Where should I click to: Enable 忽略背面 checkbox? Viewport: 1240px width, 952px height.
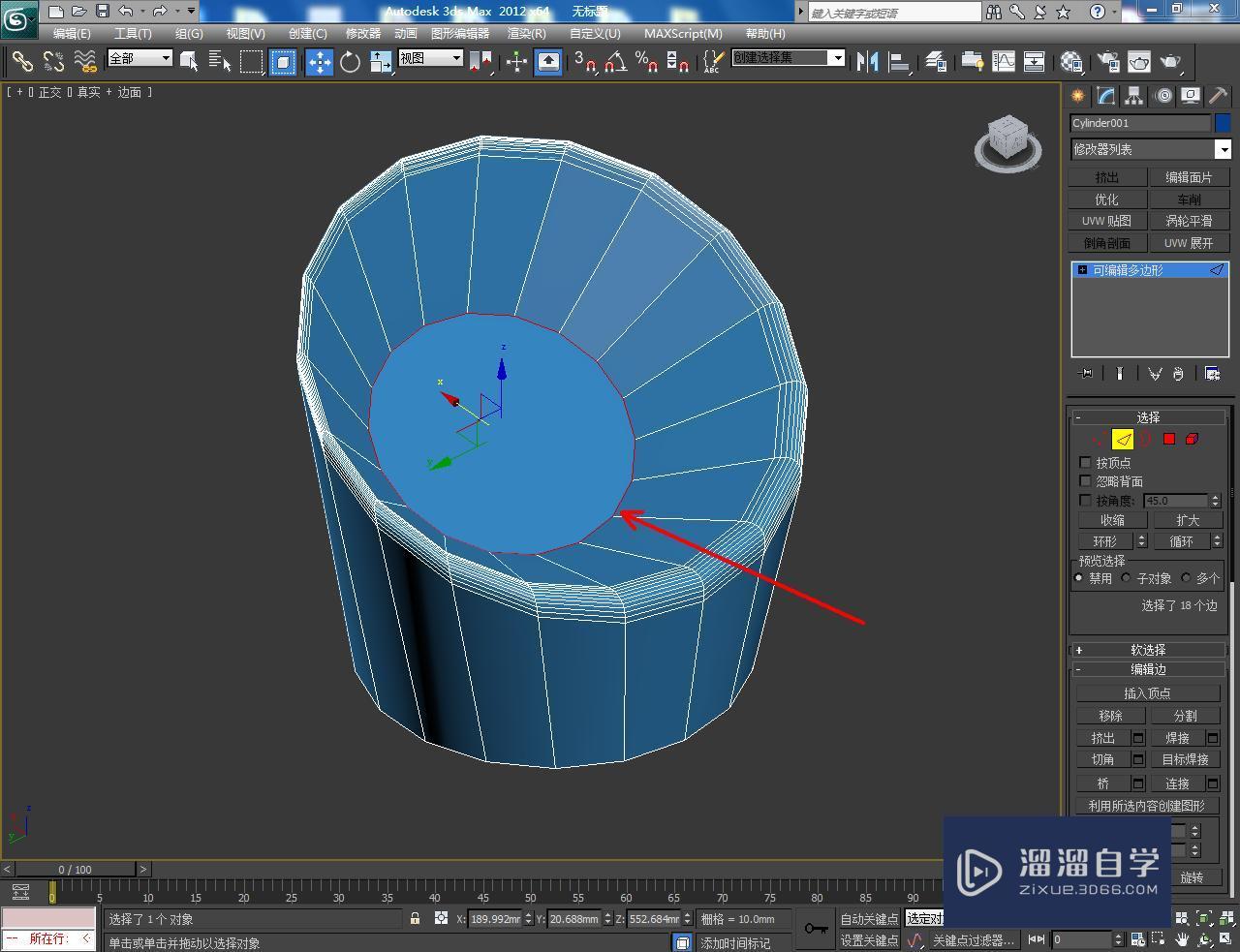(1085, 481)
